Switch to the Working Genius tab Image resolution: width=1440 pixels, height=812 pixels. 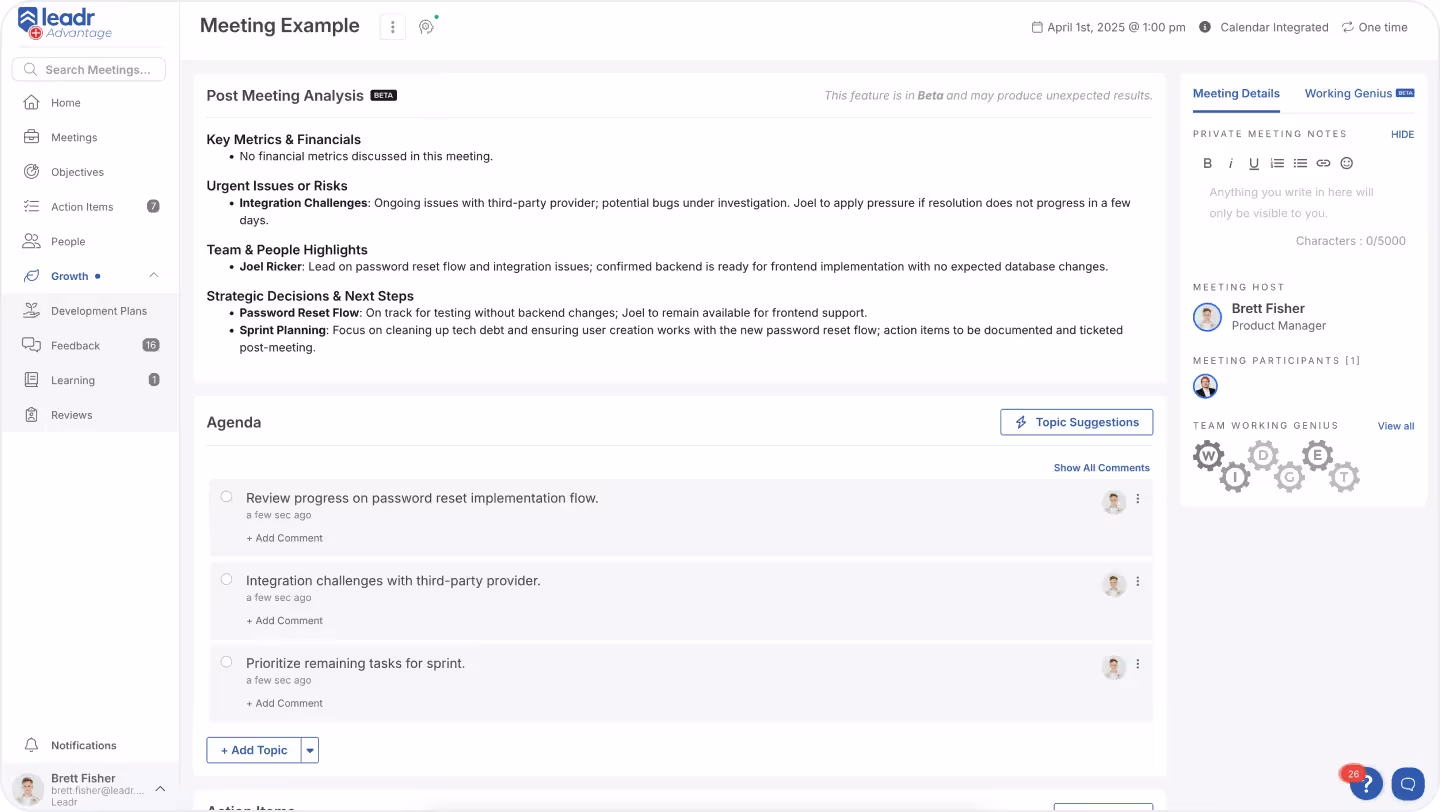(1359, 93)
